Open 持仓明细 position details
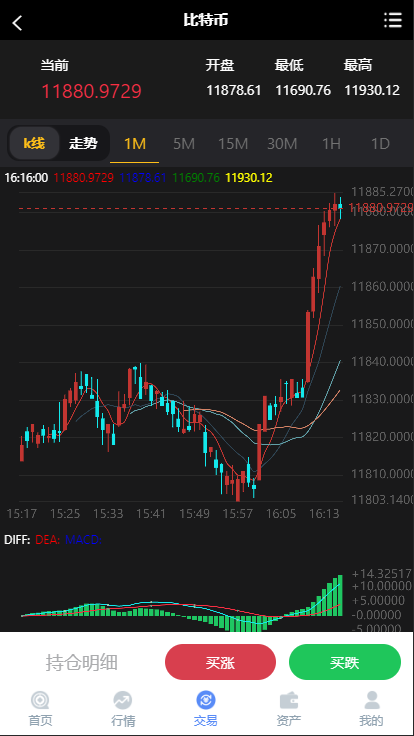Screen dimensions: 414x736 (x=82, y=662)
